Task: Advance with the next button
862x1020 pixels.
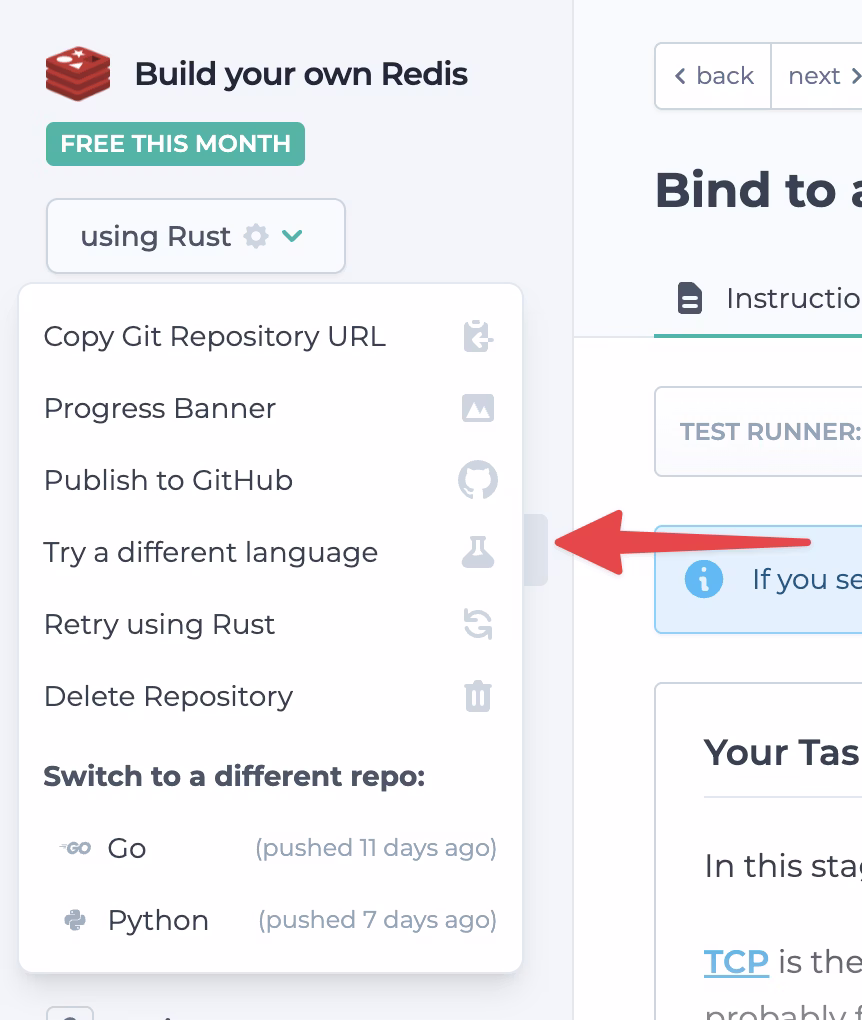Action: click(818, 76)
